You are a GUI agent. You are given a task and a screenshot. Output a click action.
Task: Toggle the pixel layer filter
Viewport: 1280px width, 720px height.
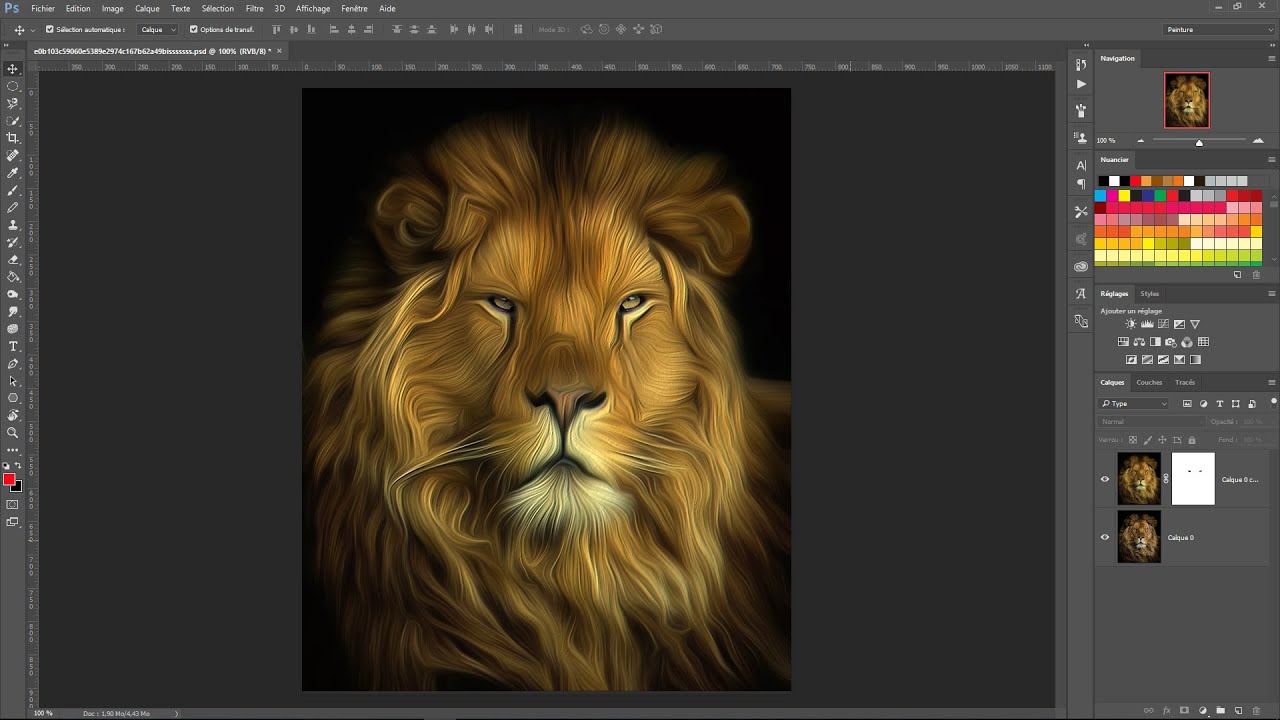click(x=1187, y=404)
